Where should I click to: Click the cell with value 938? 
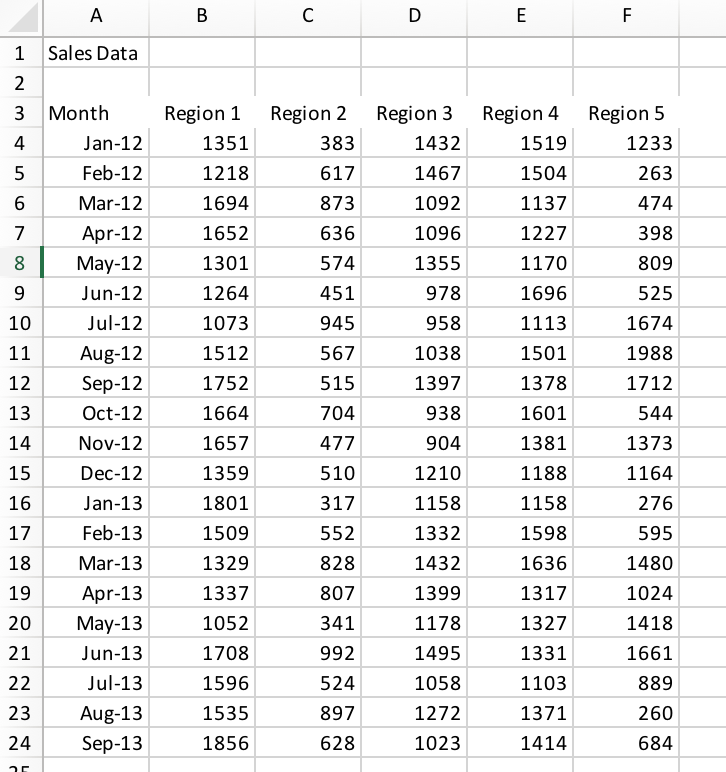pos(414,413)
